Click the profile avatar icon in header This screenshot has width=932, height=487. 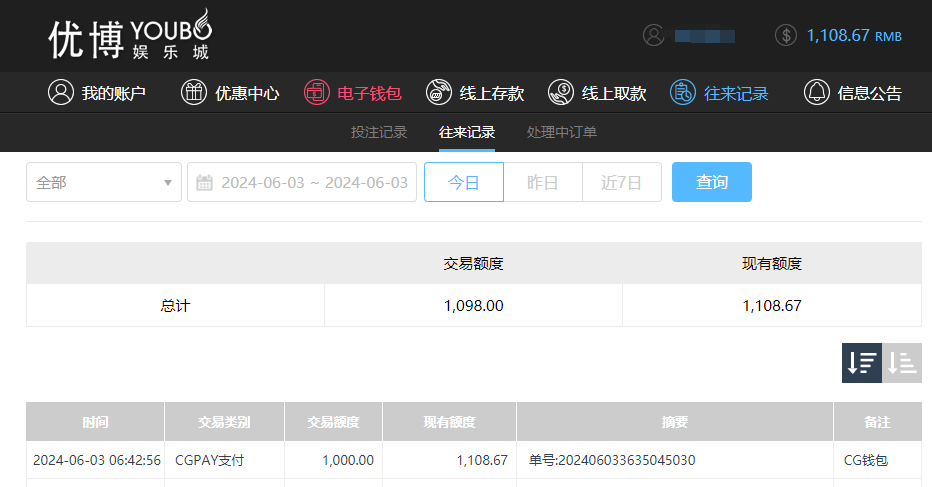click(x=653, y=35)
